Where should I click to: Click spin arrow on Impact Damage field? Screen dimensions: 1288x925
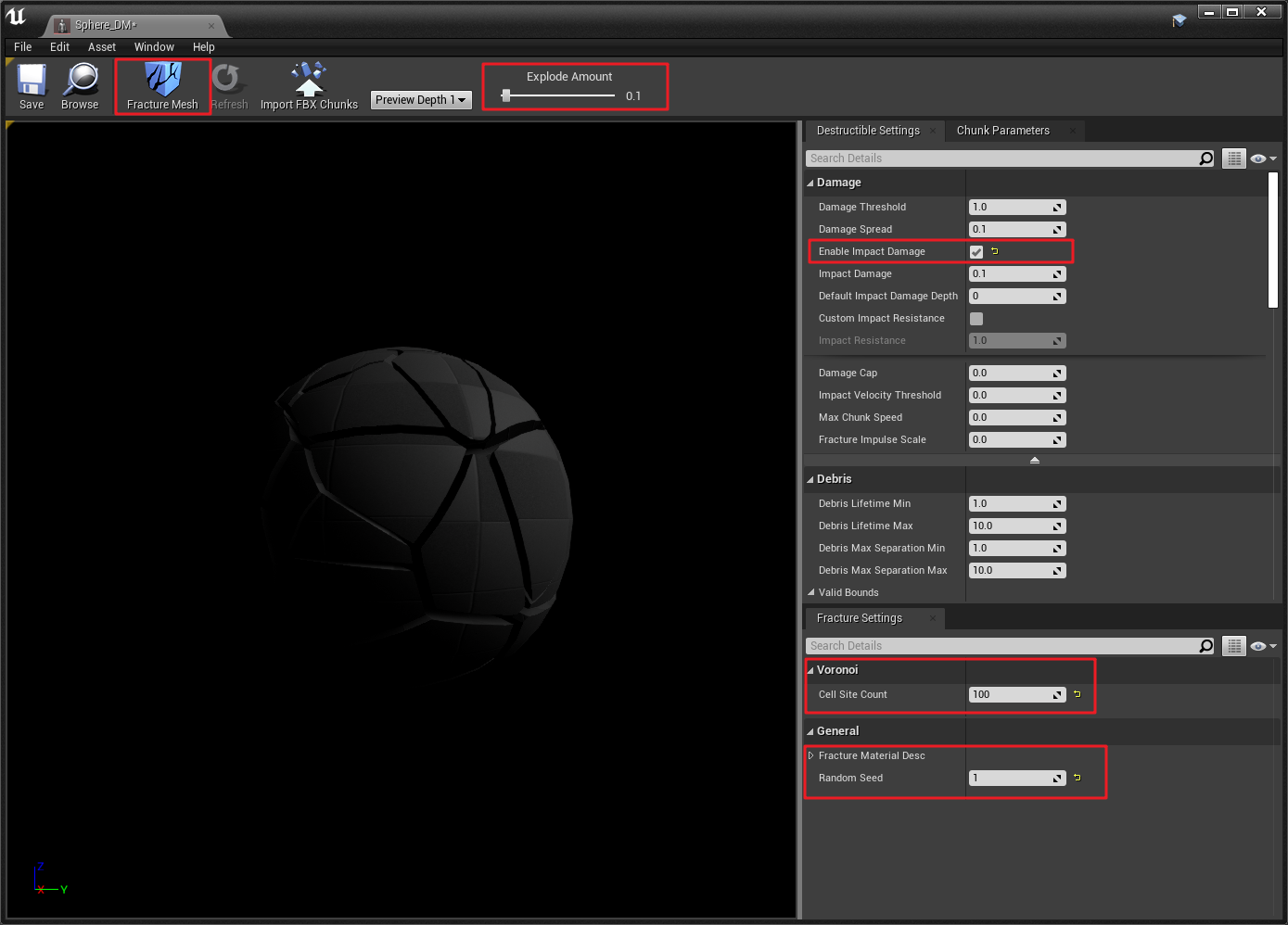[x=1057, y=274]
